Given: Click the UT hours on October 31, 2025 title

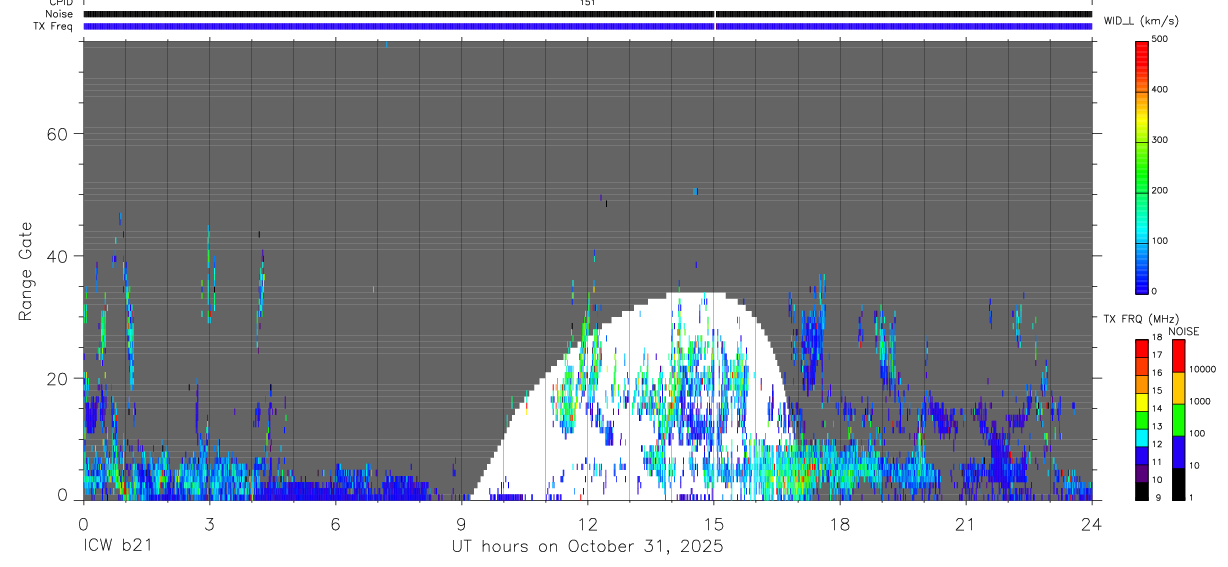Looking at the screenshot, I should point(587,547).
